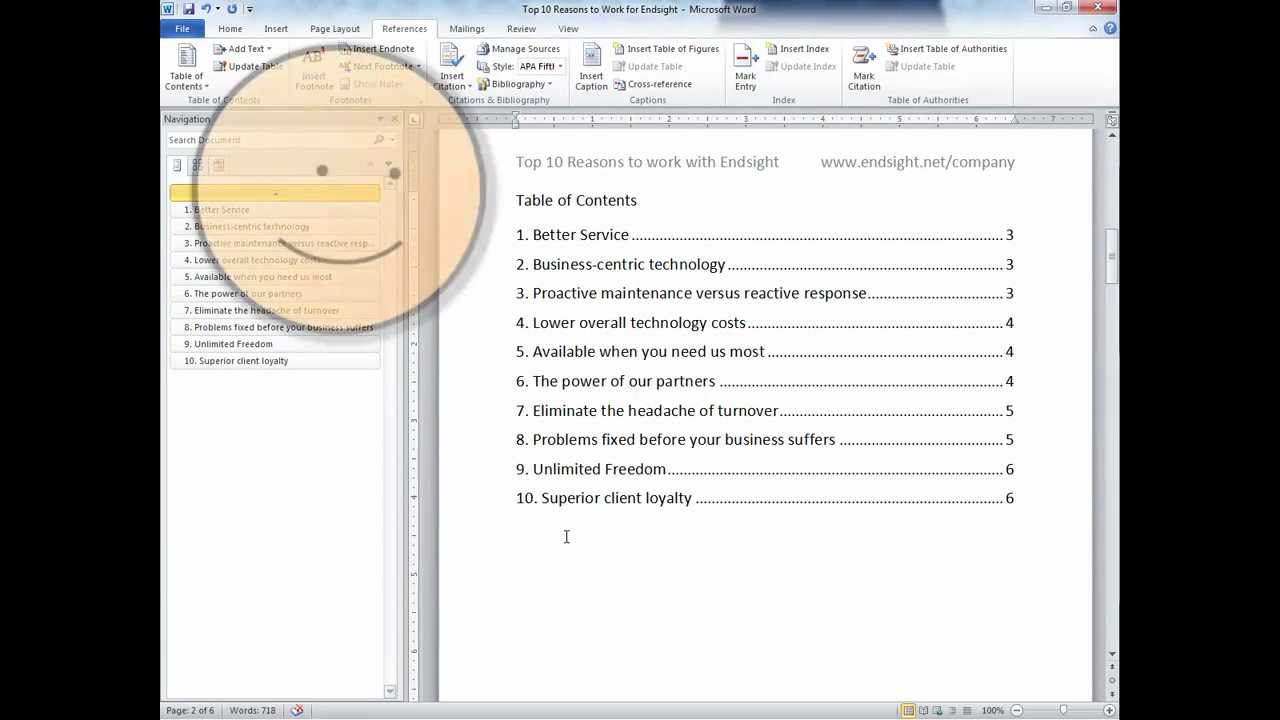Open the Table of Contents gallery
1280x720 pixels.
pos(186,67)
